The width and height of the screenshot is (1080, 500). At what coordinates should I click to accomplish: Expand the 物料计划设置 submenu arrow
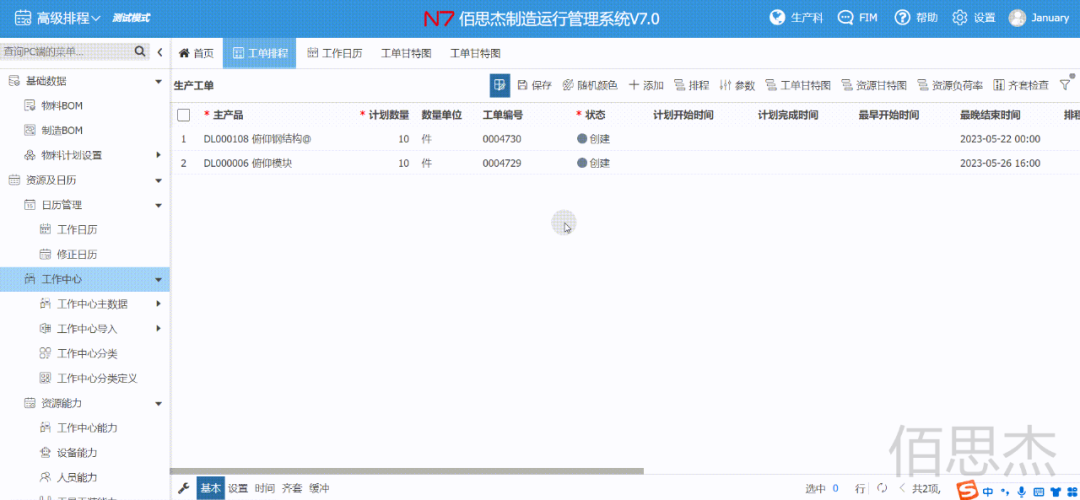point(158,155)
